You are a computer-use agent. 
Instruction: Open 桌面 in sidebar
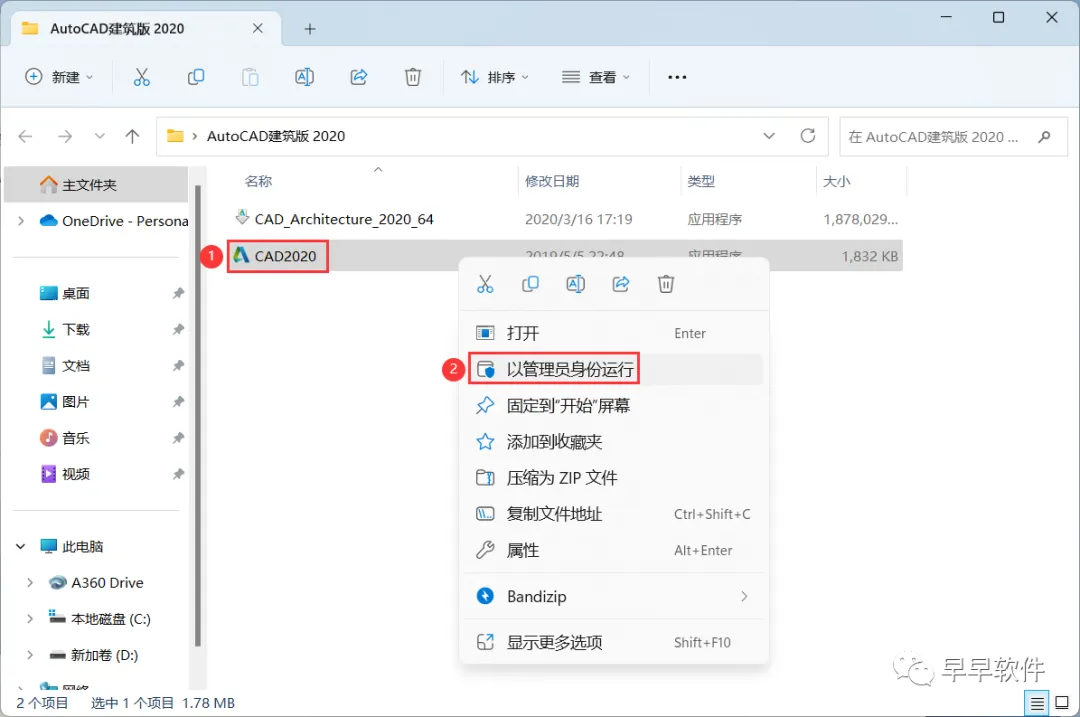[76, 293]
